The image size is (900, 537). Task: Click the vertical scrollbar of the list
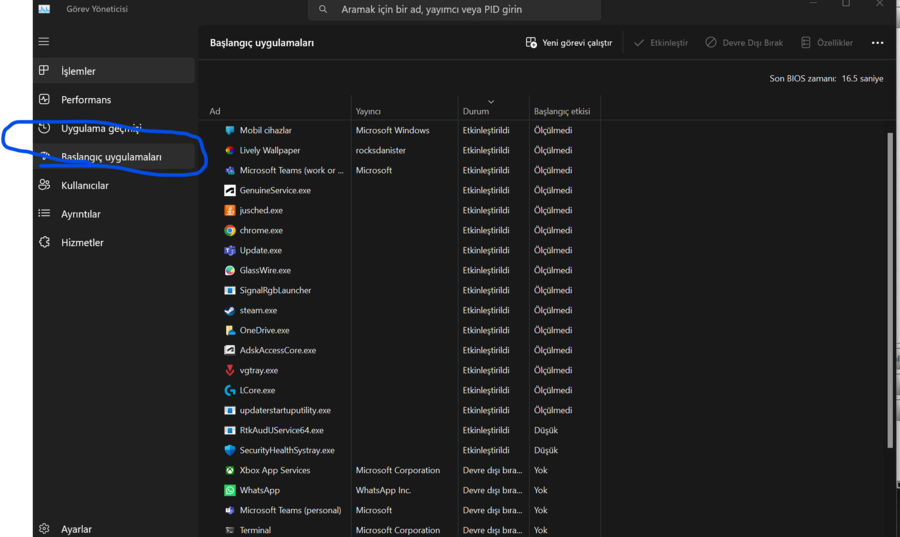(x=890, y=290)
